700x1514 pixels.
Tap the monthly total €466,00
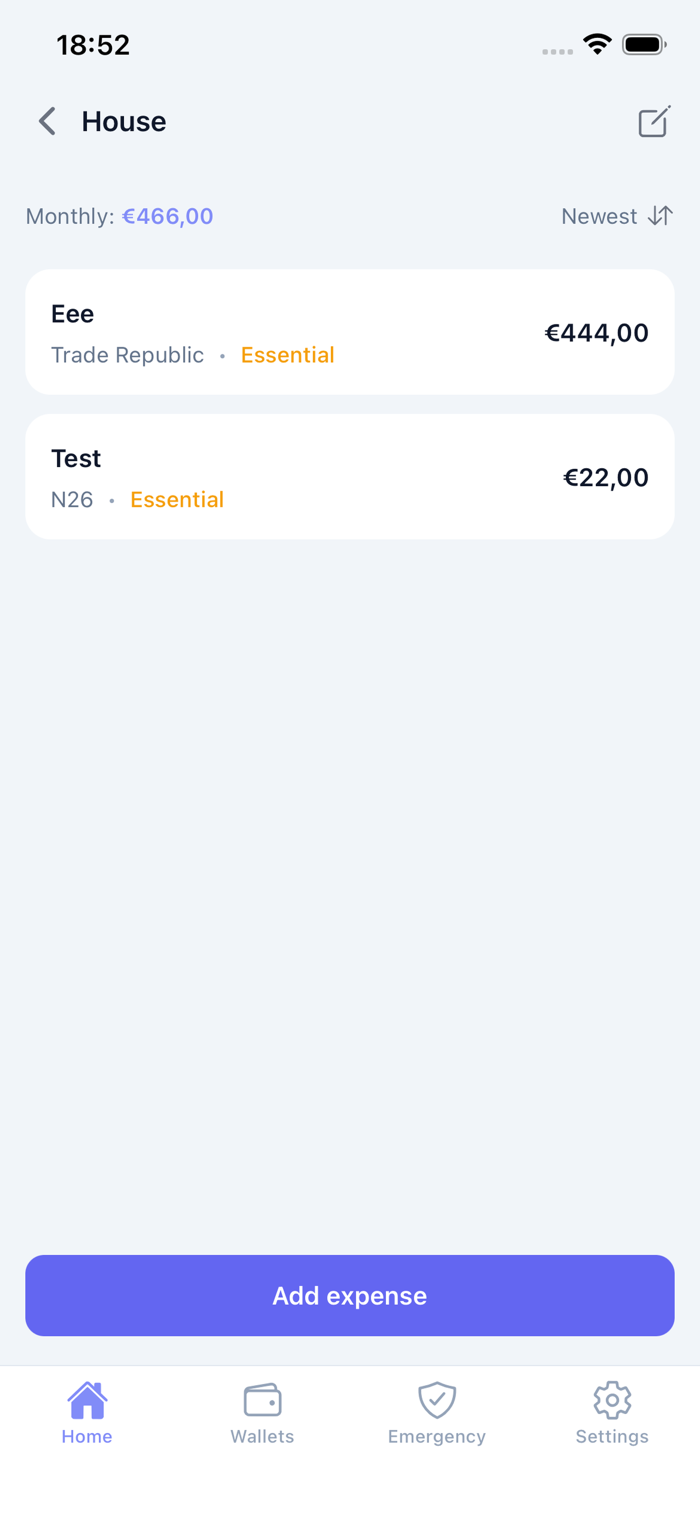(167, 217)
